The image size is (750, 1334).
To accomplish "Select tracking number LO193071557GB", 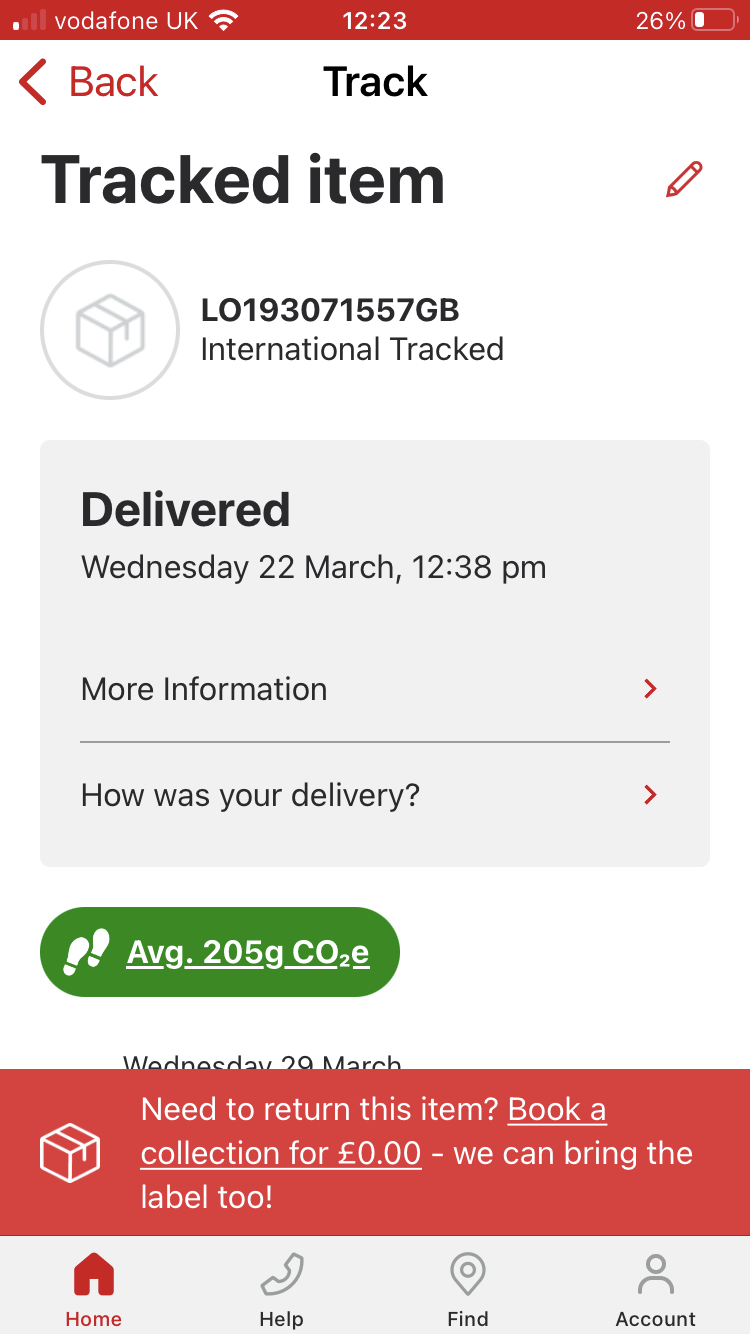I will click(330, 310).
